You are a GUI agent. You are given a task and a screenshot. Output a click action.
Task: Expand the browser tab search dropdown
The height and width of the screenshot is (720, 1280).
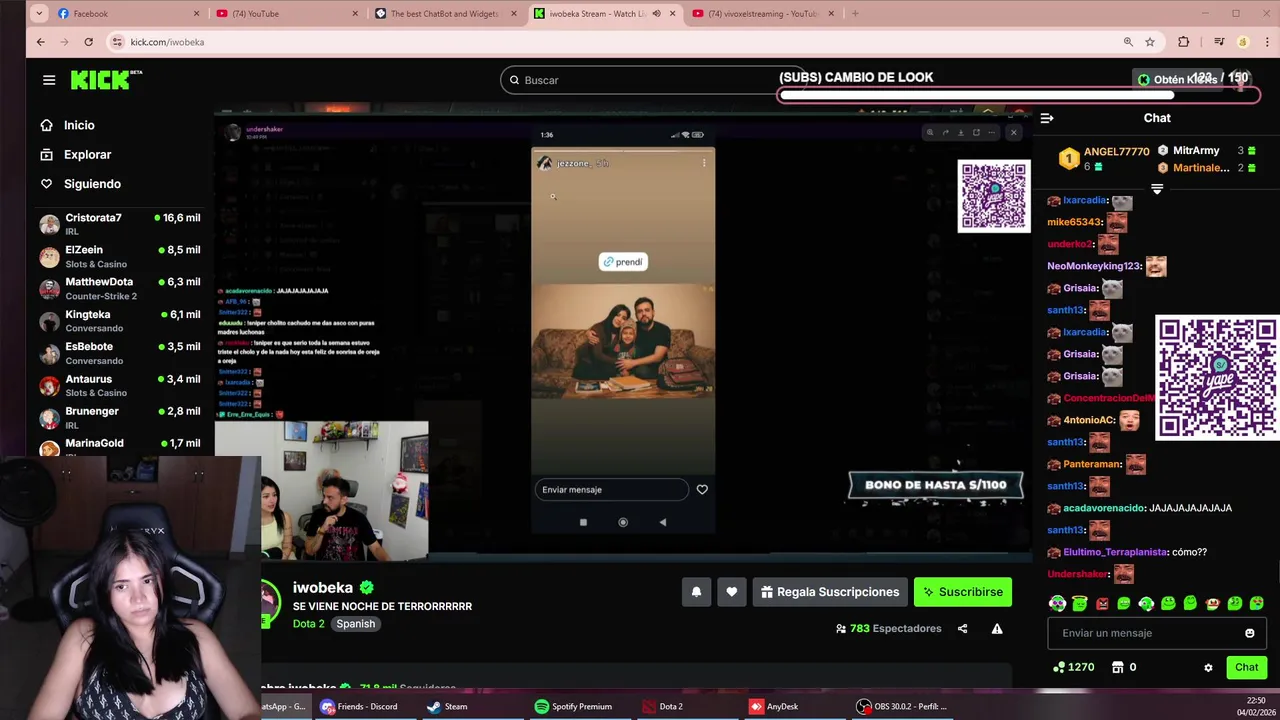[x=38, y=14]
